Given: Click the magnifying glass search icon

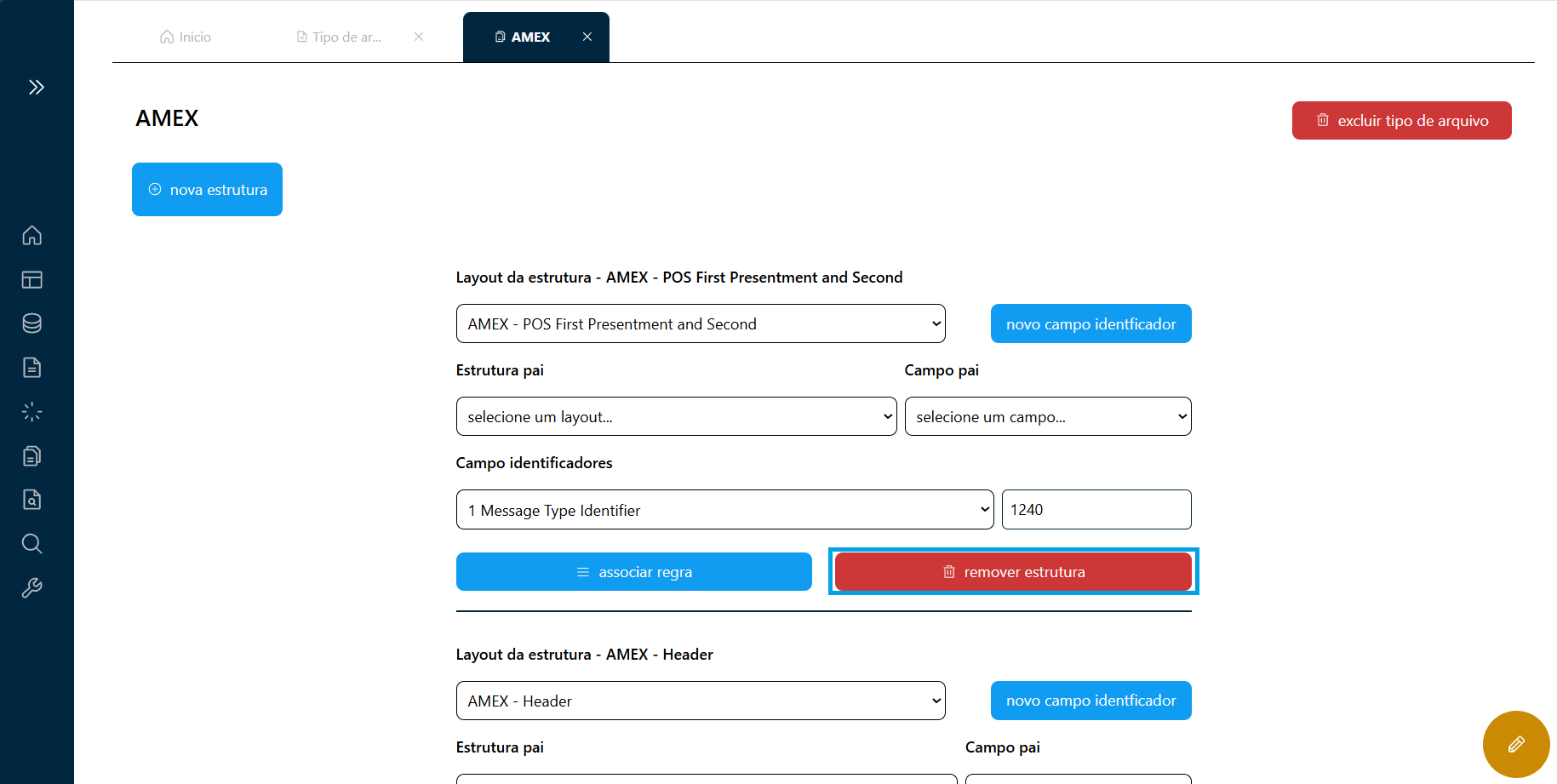Looking at the screenshot, I should point(32,544).
